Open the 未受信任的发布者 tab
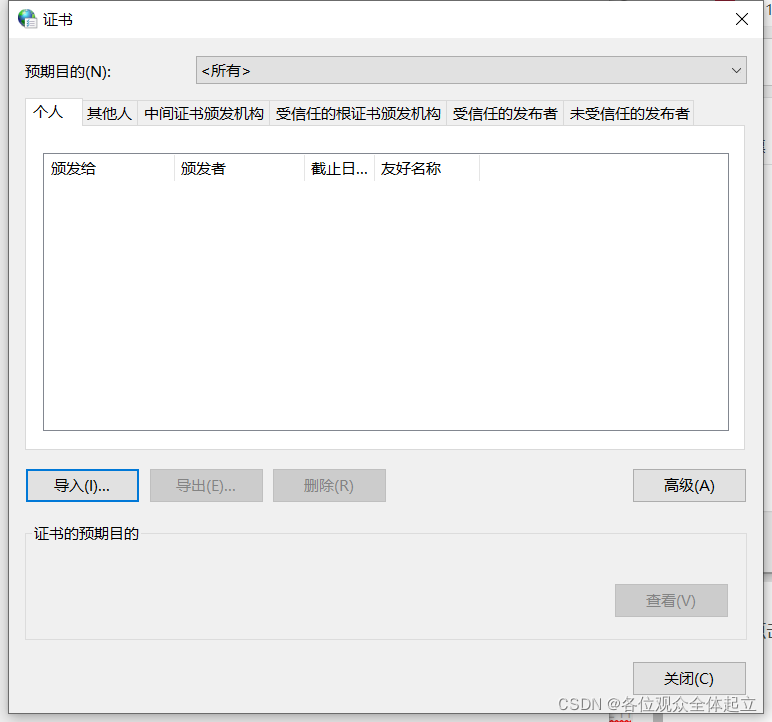 click(629, 114)
